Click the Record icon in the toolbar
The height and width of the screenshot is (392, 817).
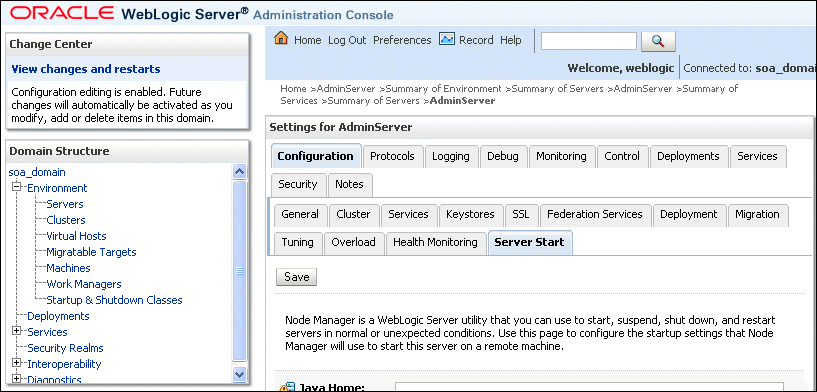[447, 40]
